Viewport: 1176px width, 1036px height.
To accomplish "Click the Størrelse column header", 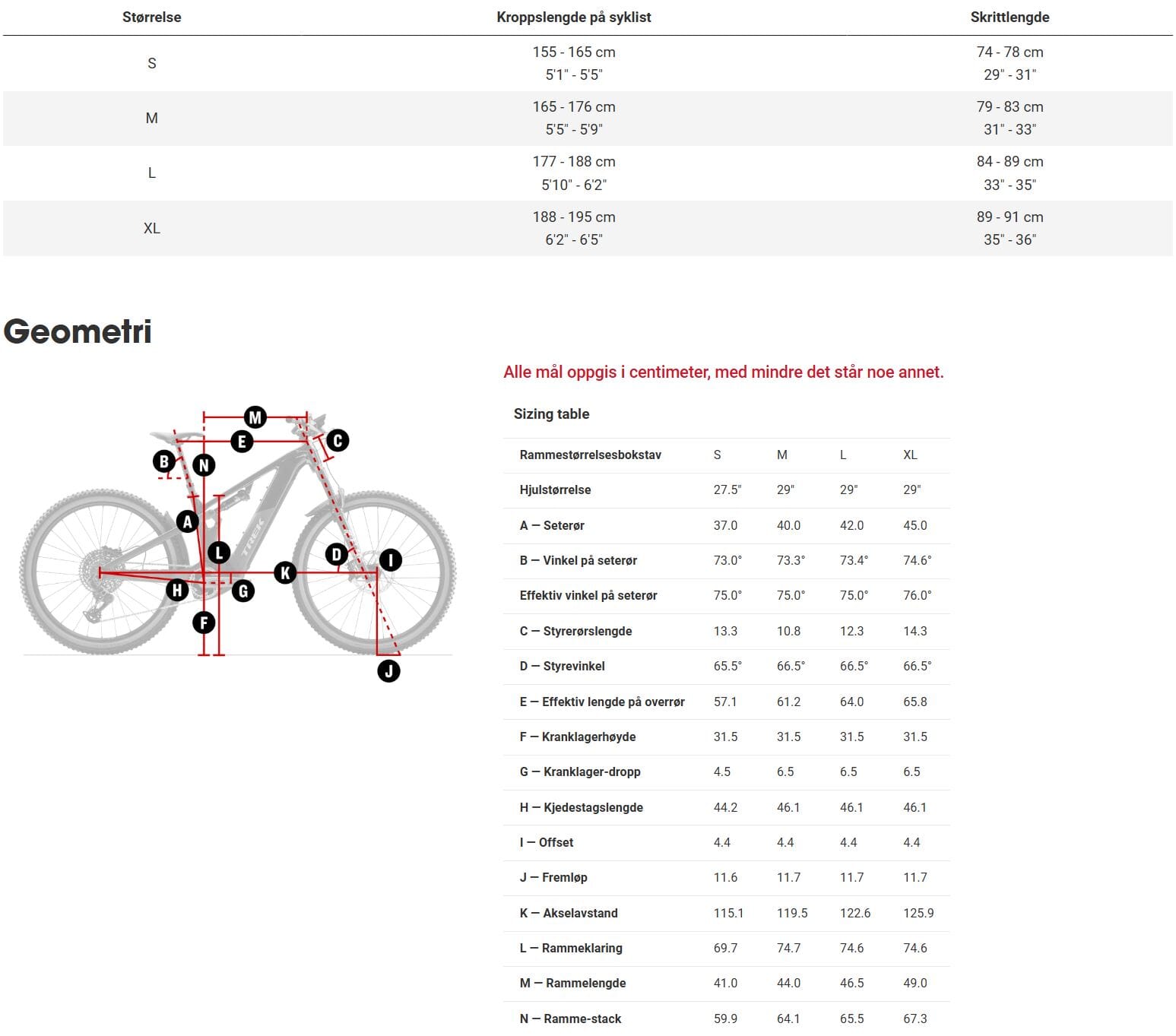I will (152, 17).
